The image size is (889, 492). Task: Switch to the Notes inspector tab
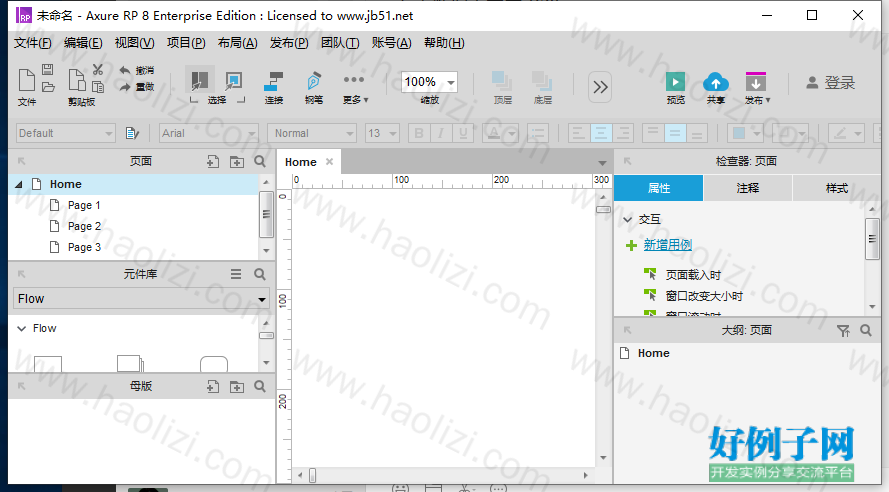click(x=747, y=188)
